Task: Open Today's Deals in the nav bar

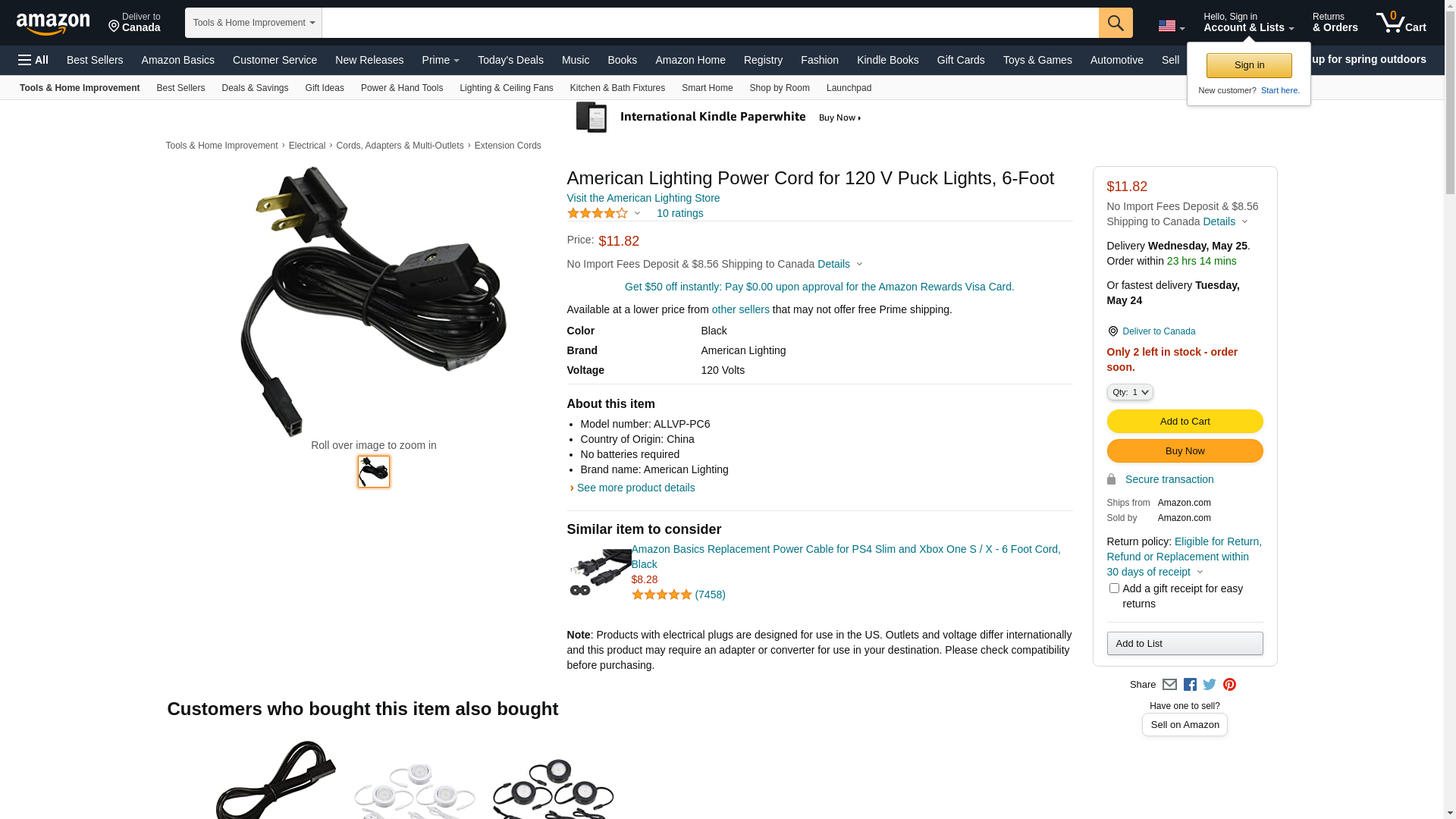Action: point(510,60)
